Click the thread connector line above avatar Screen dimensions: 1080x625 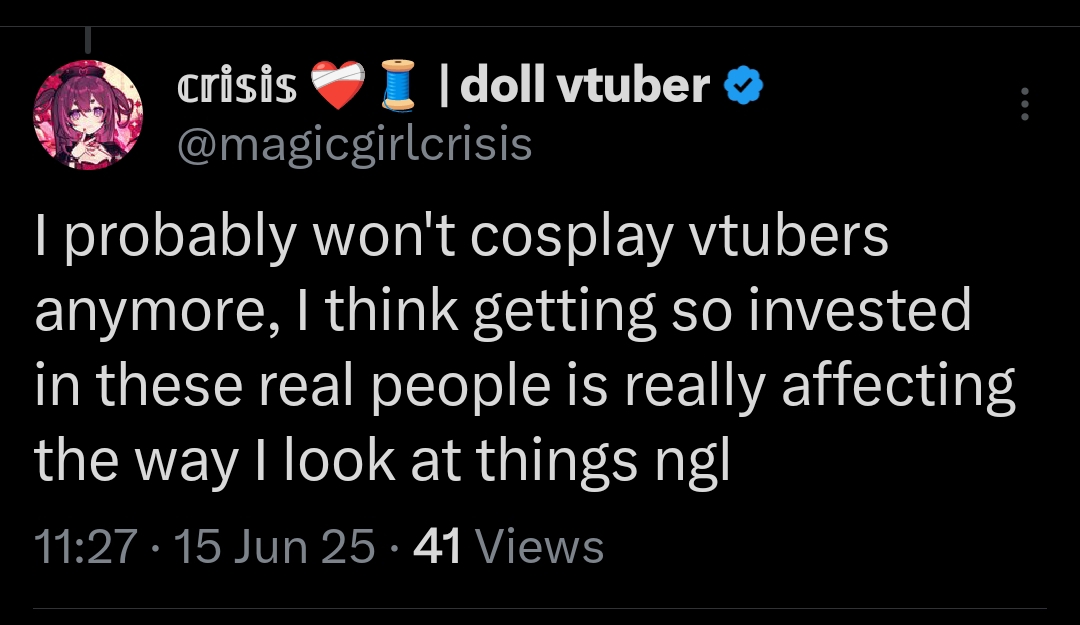pos(88,38)
